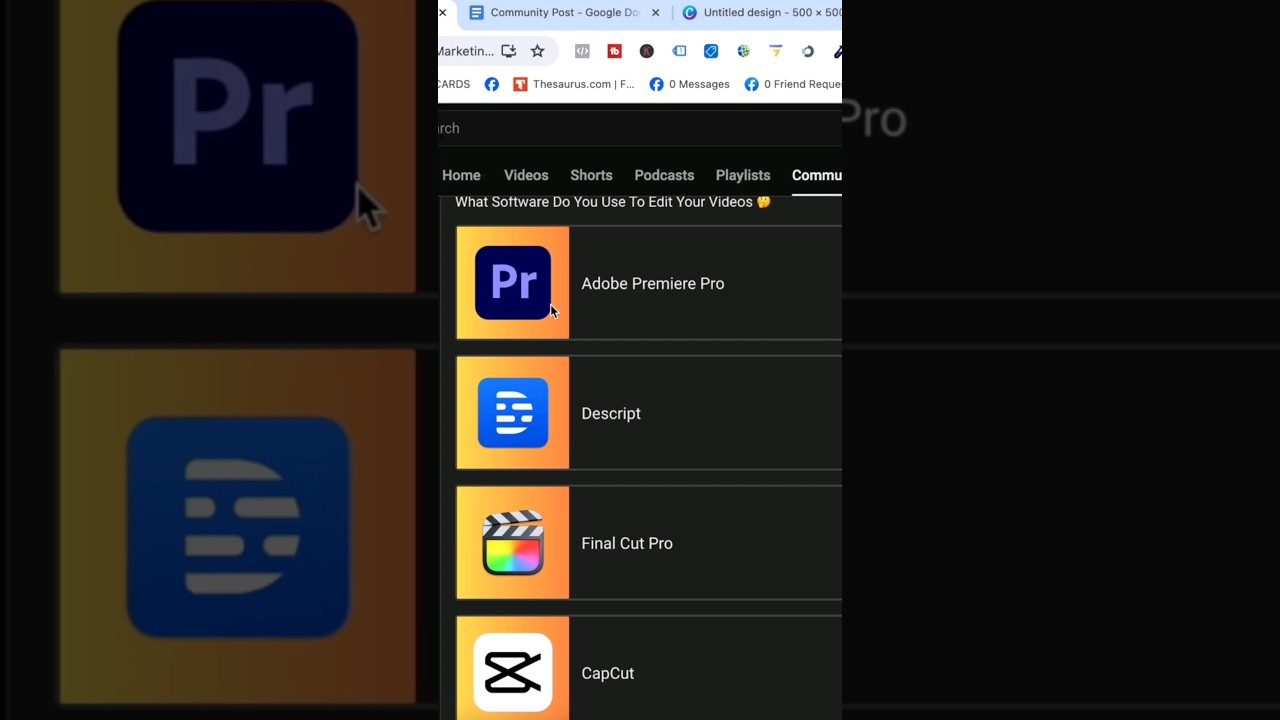Vote for the Adobe Premiere Pro option
The image size is (1280, 720).
point(649,283)
